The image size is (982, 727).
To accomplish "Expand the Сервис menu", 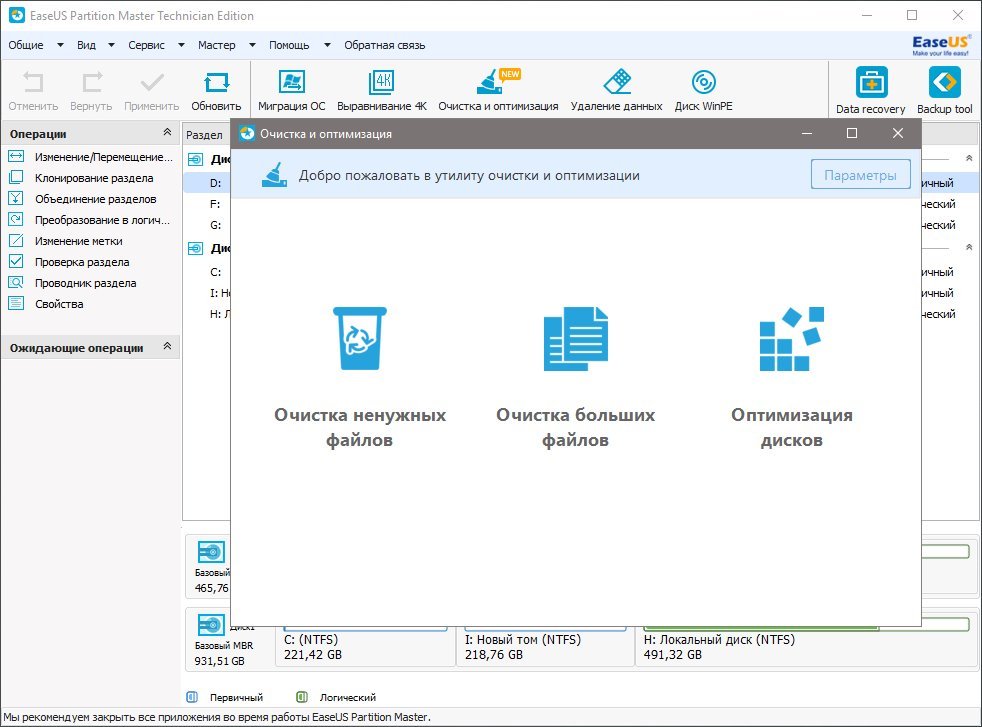I will coord(156,45).
